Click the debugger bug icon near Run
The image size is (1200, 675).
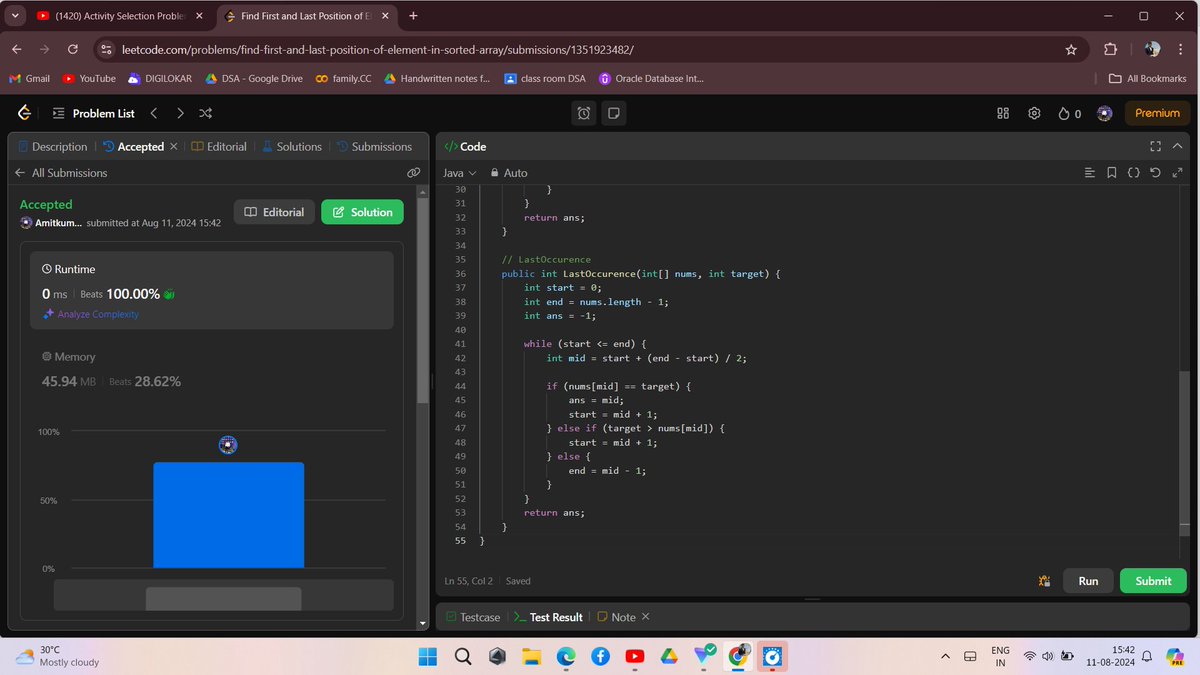[x=1044, y=581]
